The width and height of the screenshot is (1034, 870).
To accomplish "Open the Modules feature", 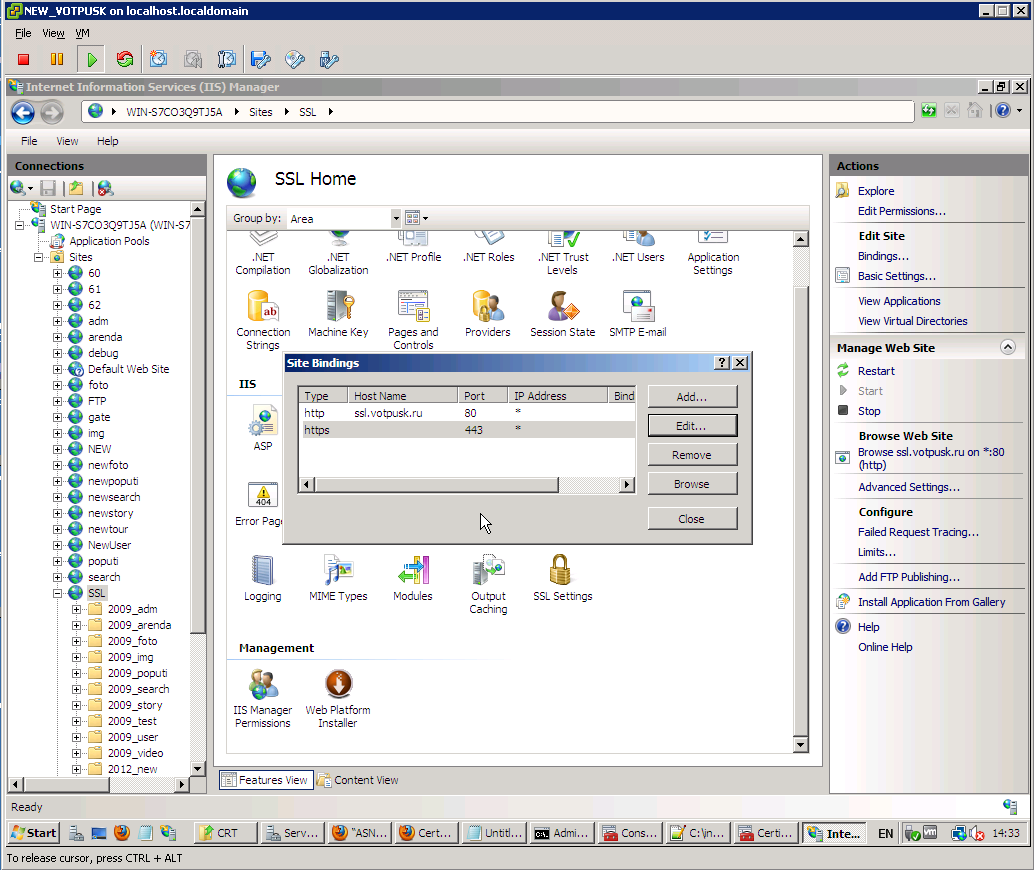I will click(413, 578).
